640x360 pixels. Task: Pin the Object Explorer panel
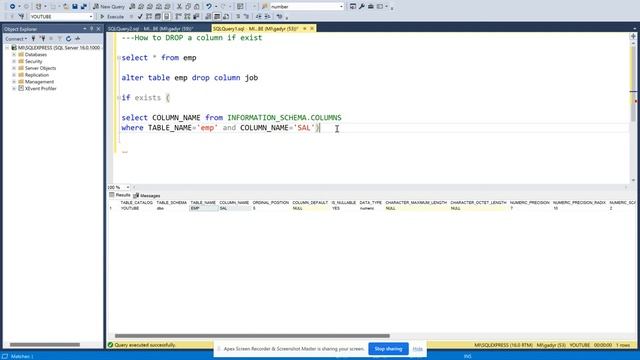pyautogui.click(x=91, y=29)
